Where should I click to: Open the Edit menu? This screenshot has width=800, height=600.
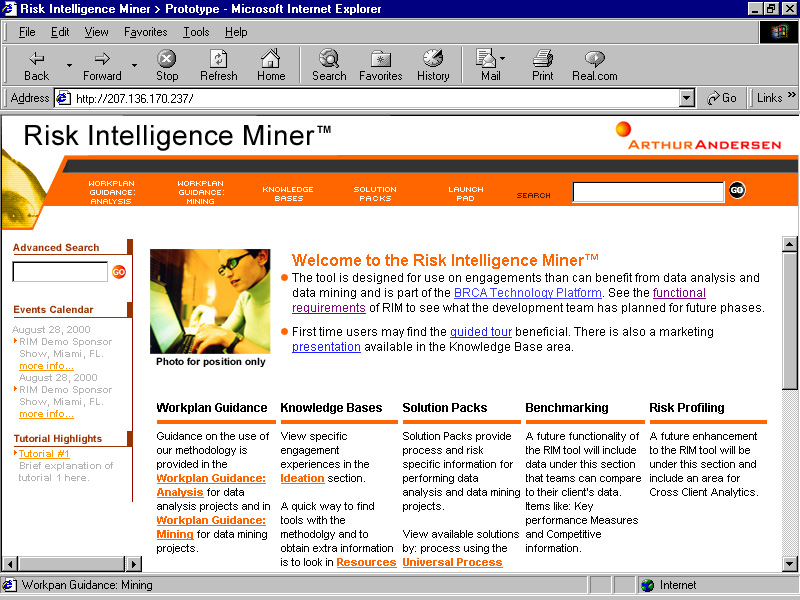[60, 32]
